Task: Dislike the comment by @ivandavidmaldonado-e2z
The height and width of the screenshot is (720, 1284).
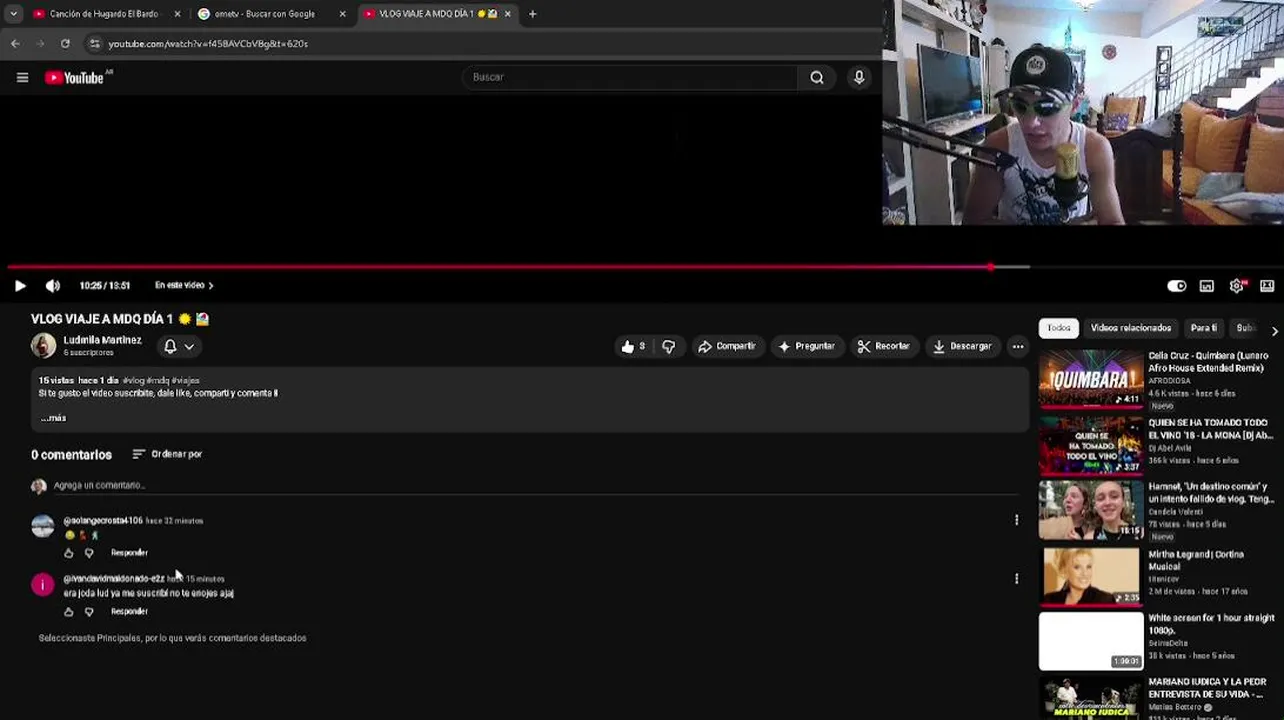Action: click(89, 611)
